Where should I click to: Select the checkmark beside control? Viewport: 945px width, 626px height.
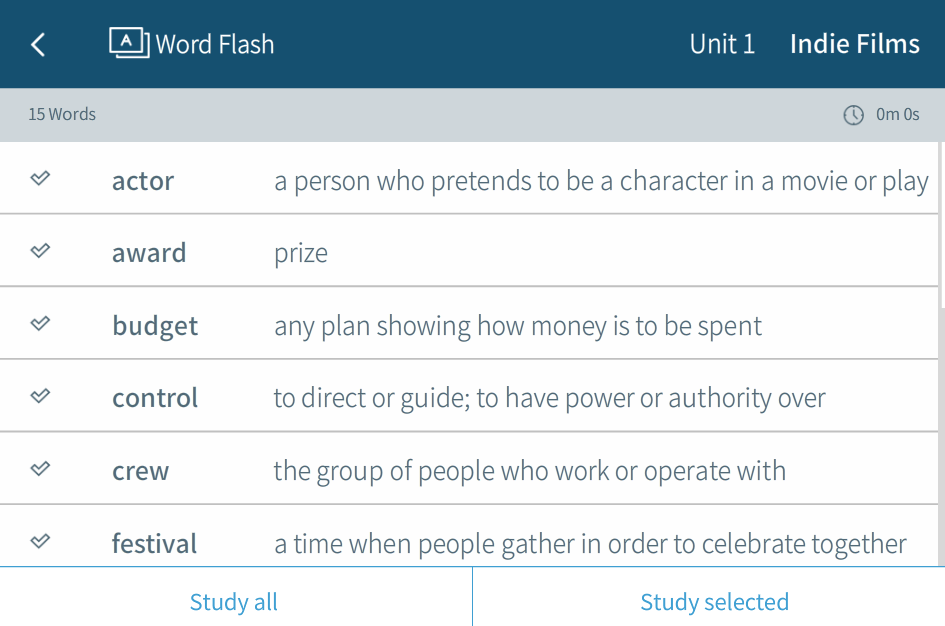click(40, 396)
